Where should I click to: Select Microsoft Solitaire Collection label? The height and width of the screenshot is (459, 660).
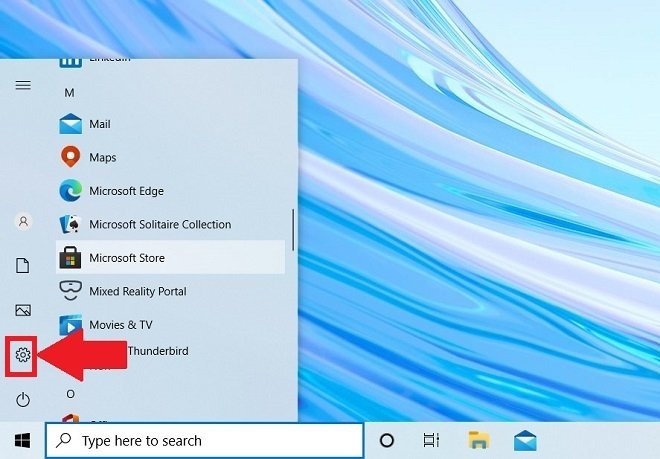tap(160, 224)
